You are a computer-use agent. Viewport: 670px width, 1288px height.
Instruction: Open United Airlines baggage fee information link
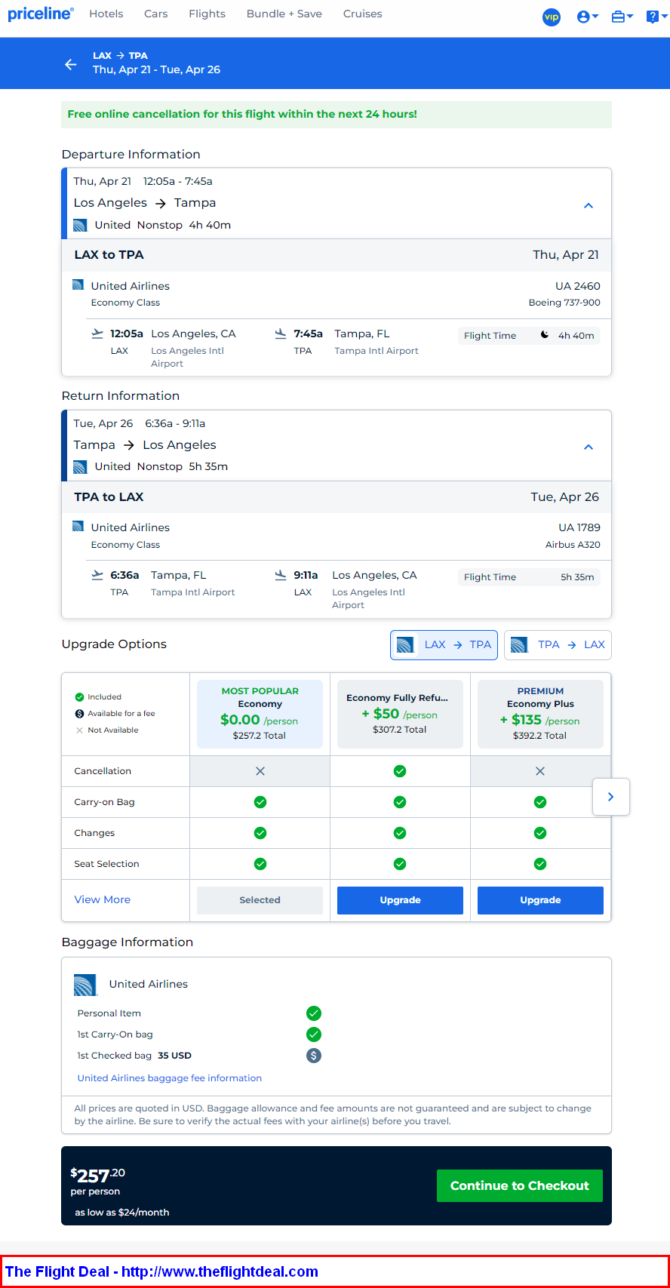click(169, 1078)
